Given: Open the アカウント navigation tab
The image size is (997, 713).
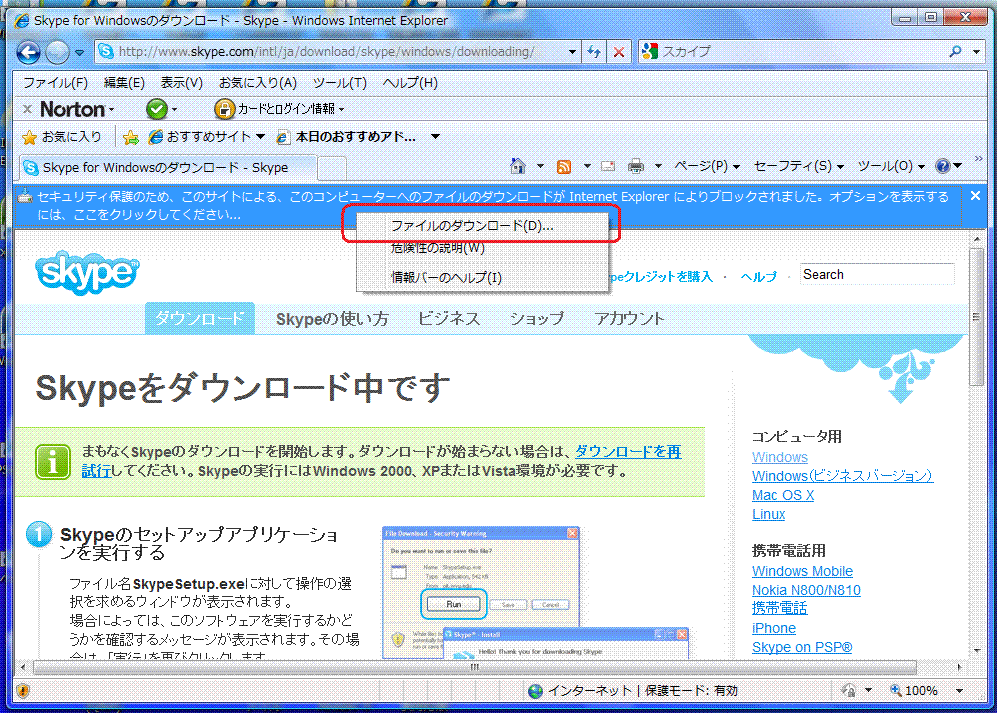Looking at the screenshot, I should (x=629, y=319).
